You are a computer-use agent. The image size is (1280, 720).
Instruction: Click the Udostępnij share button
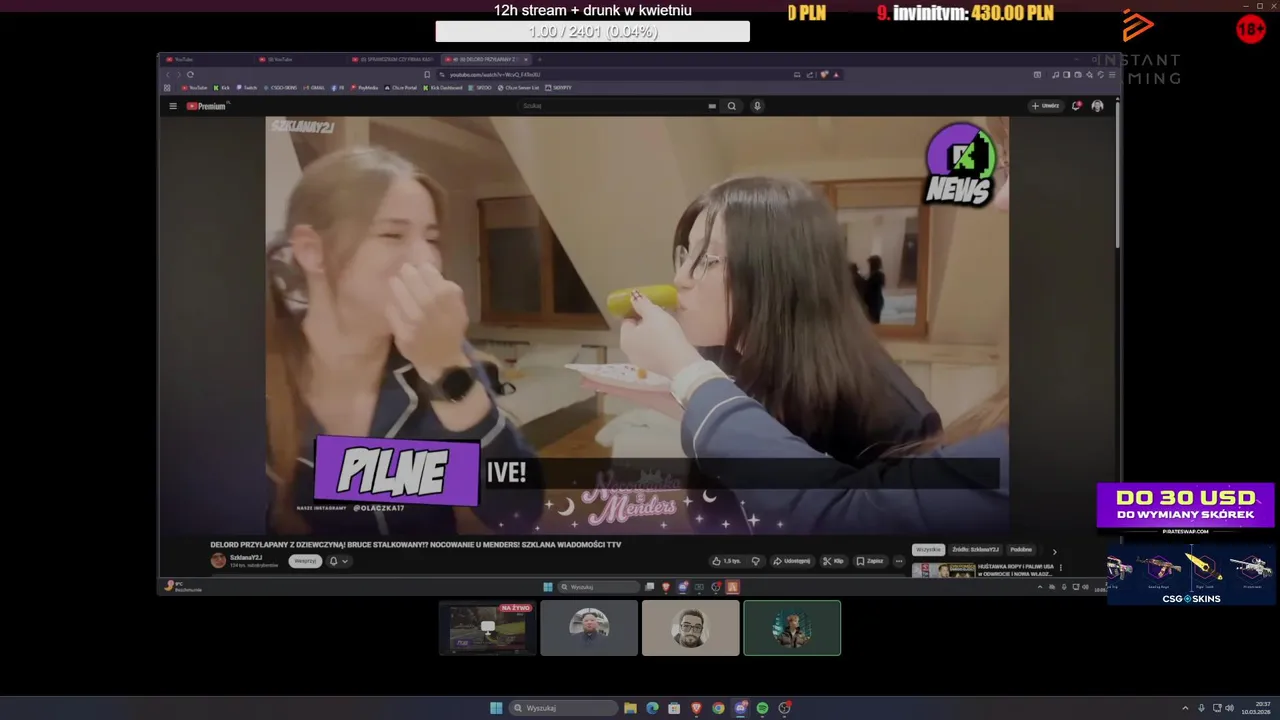[x=792, y=561]
